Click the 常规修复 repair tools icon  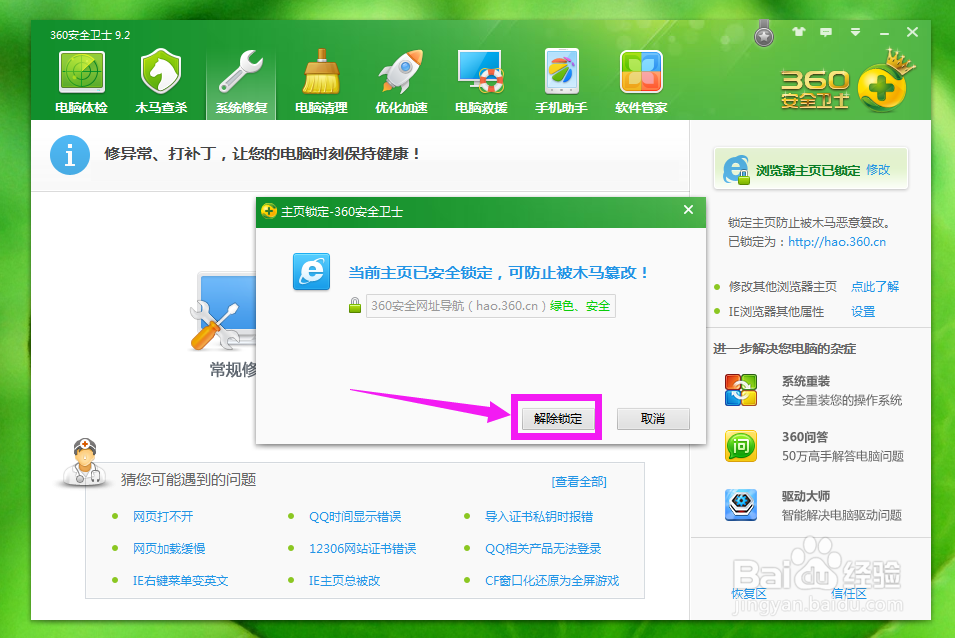pyautogui.click(x=223, y=312)
